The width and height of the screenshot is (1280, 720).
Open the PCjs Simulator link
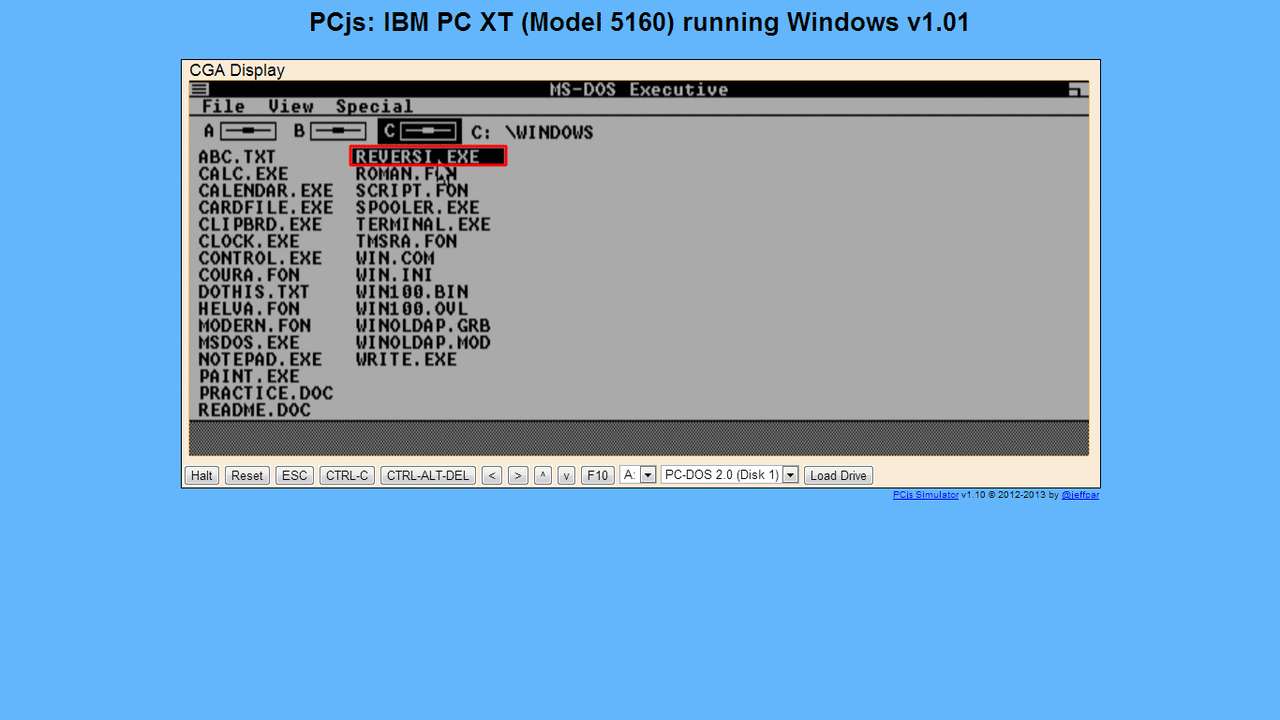926,495
